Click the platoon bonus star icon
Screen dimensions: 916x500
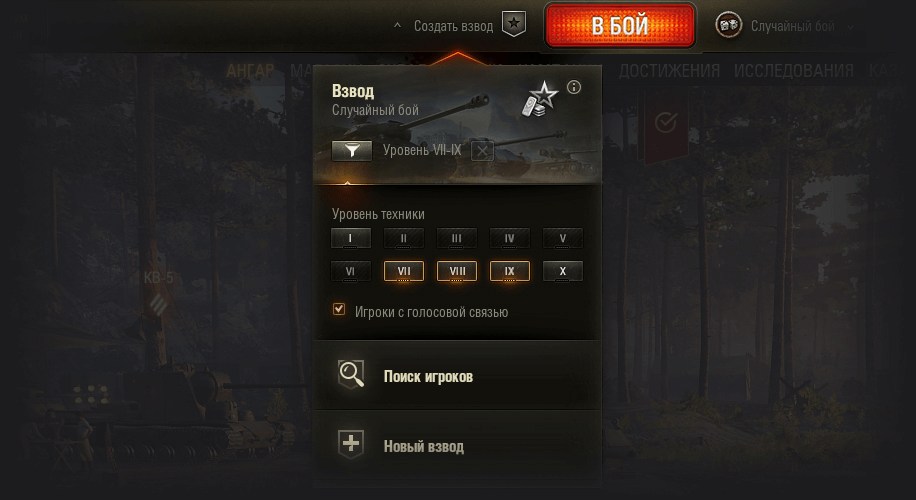coord(540,99)
